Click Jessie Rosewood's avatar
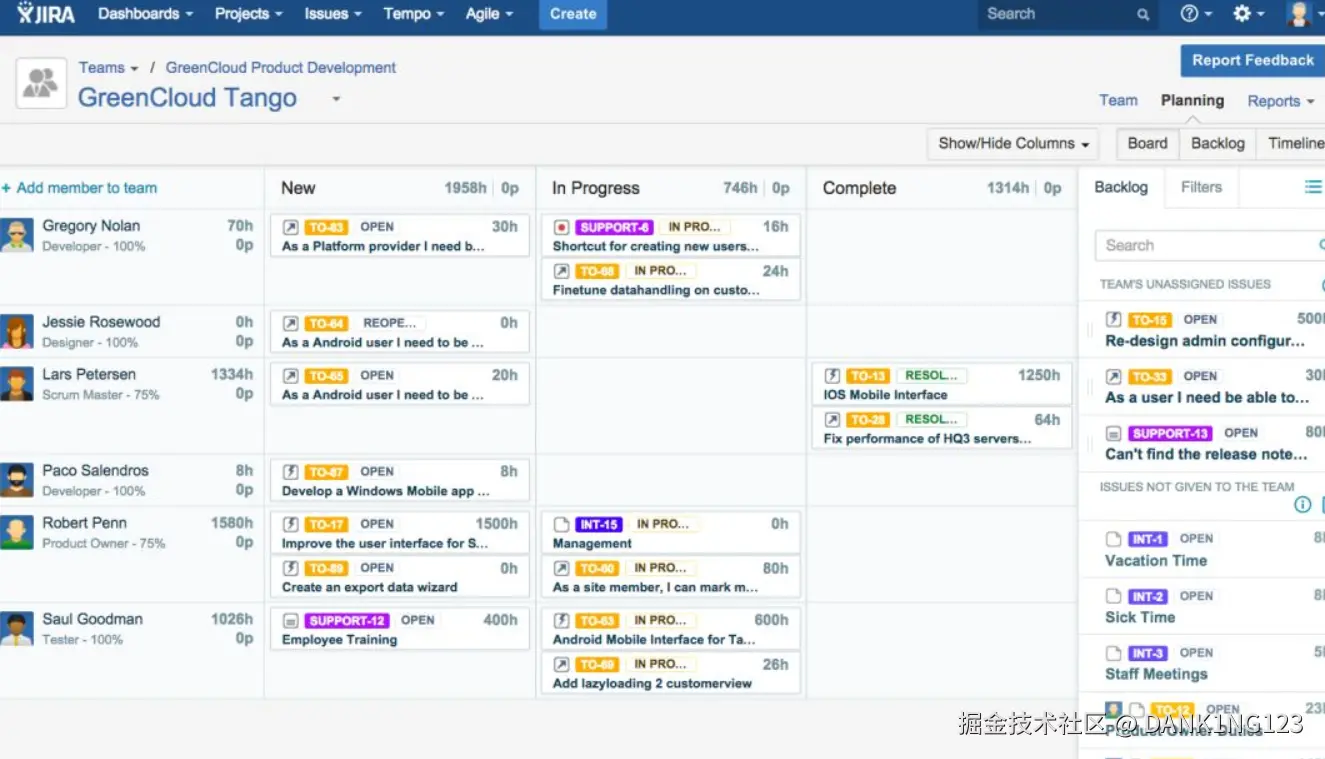Screen dimensions: 1325x759 pos(16,332)
